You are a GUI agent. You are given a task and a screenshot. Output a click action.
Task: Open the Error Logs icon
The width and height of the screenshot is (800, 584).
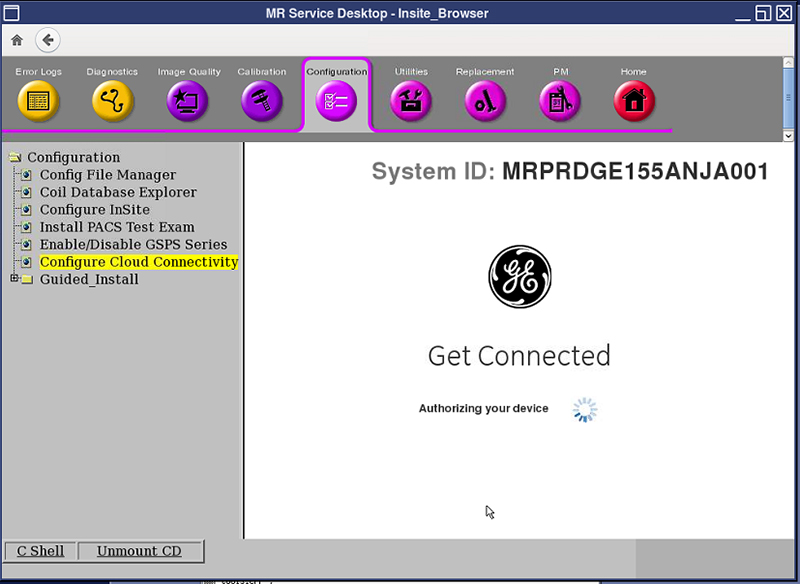pos(38,101)
